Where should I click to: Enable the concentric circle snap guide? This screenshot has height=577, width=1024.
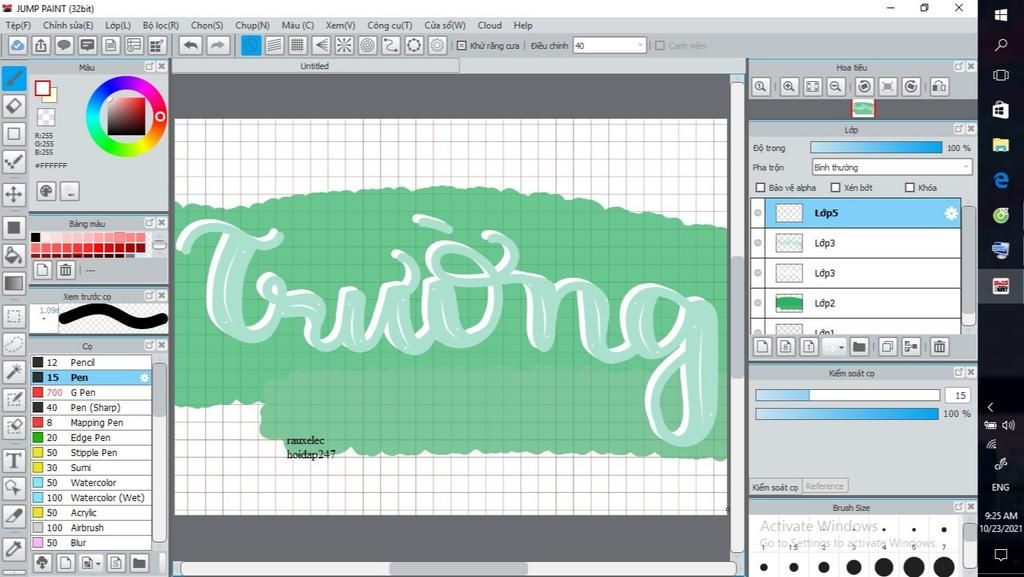[368, 46]
